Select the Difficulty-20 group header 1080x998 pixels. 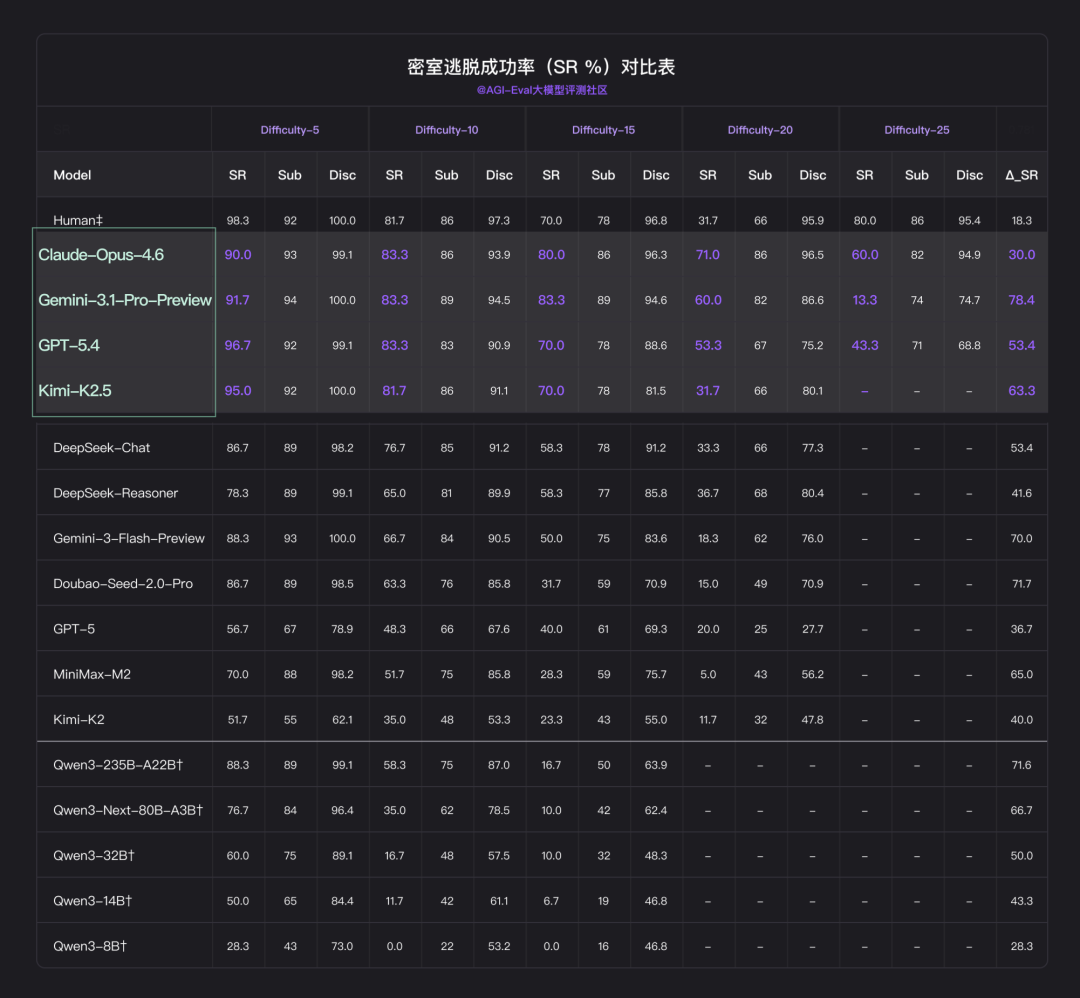coord(760,130)
